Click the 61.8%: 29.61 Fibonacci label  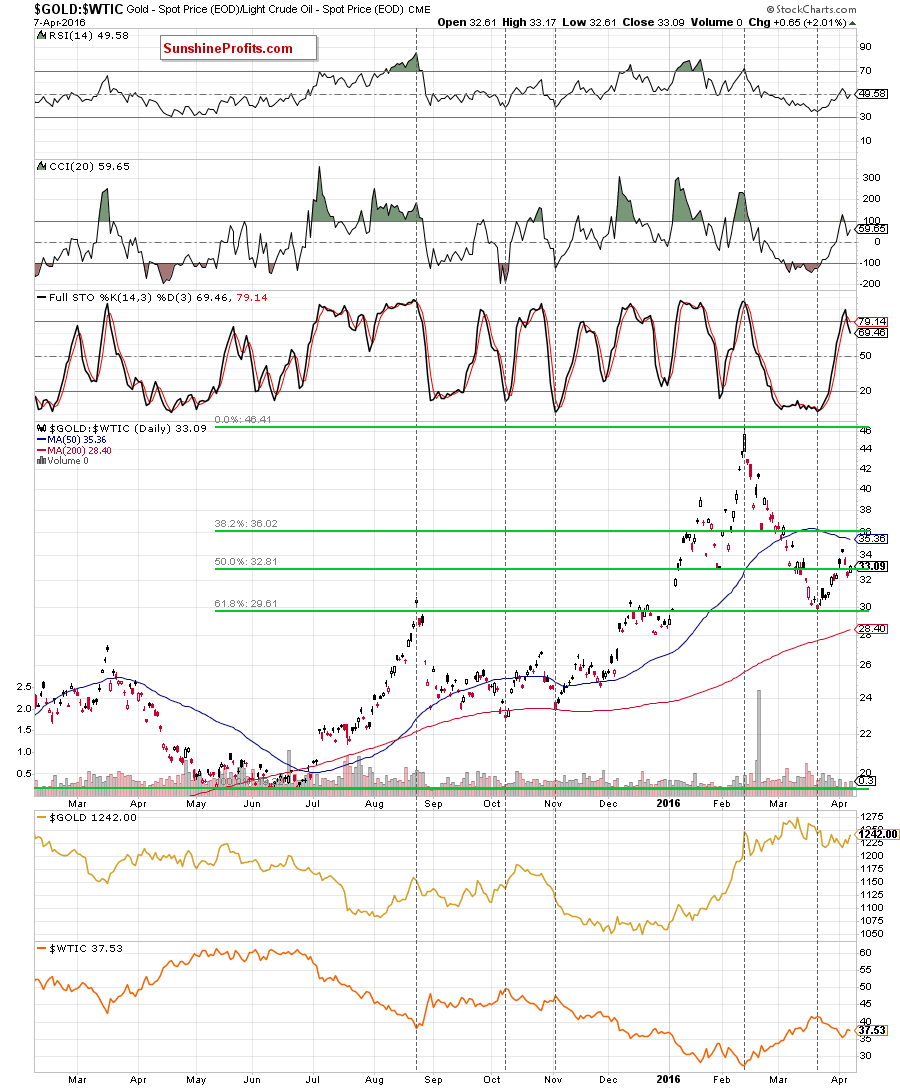(246, 604)
